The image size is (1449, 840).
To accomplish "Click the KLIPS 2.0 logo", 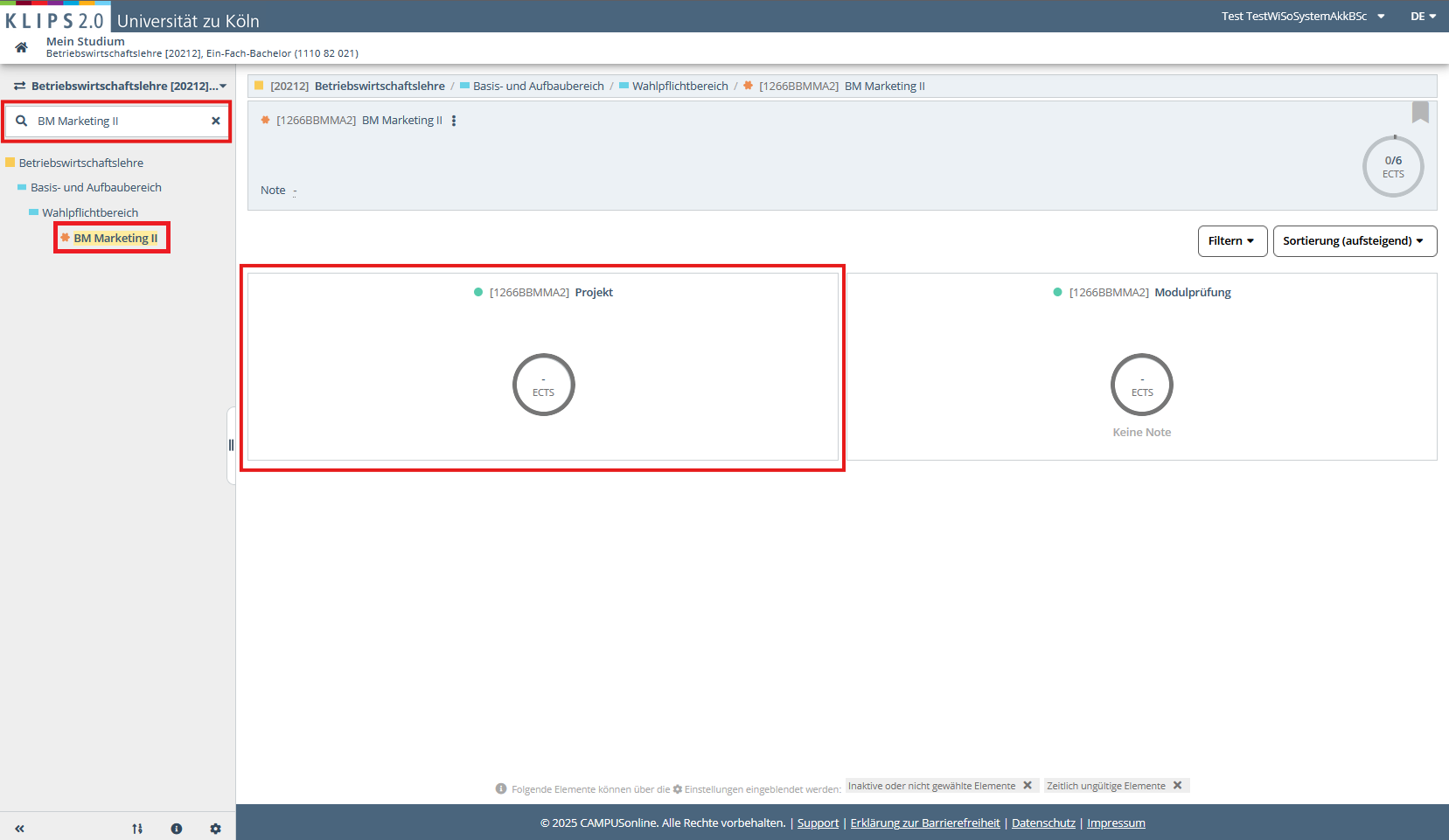I will (55, 19).
